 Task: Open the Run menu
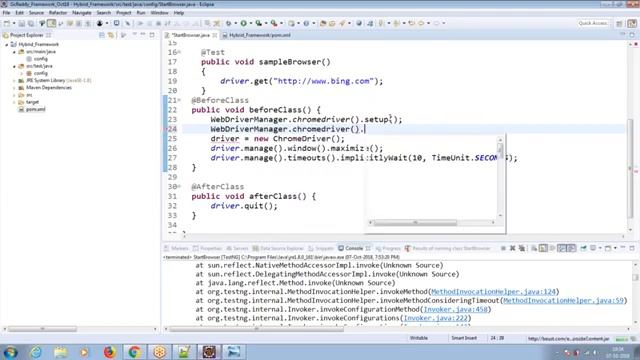click(x=141, y=13)
